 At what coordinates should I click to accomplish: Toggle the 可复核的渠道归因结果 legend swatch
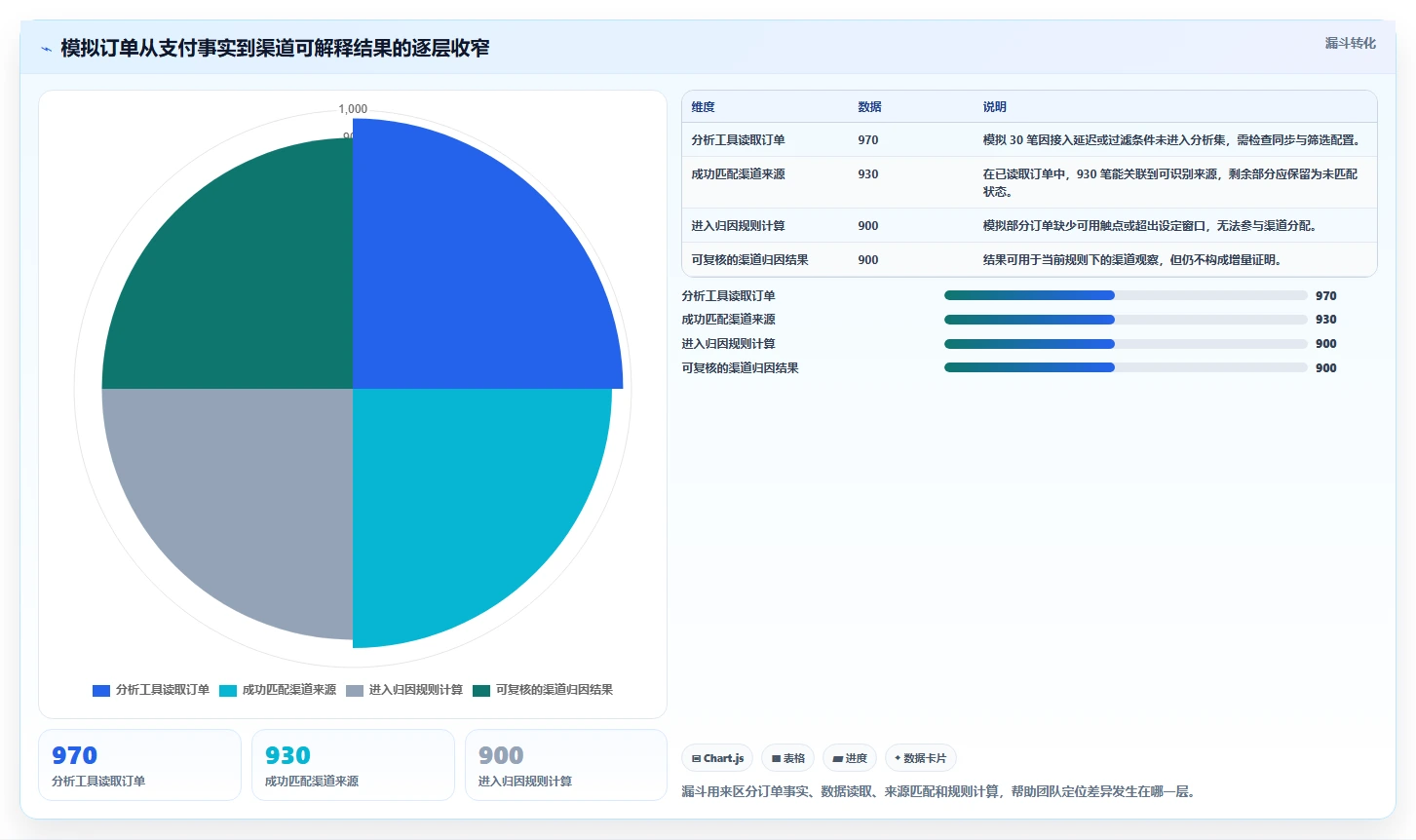click(481, 690)
